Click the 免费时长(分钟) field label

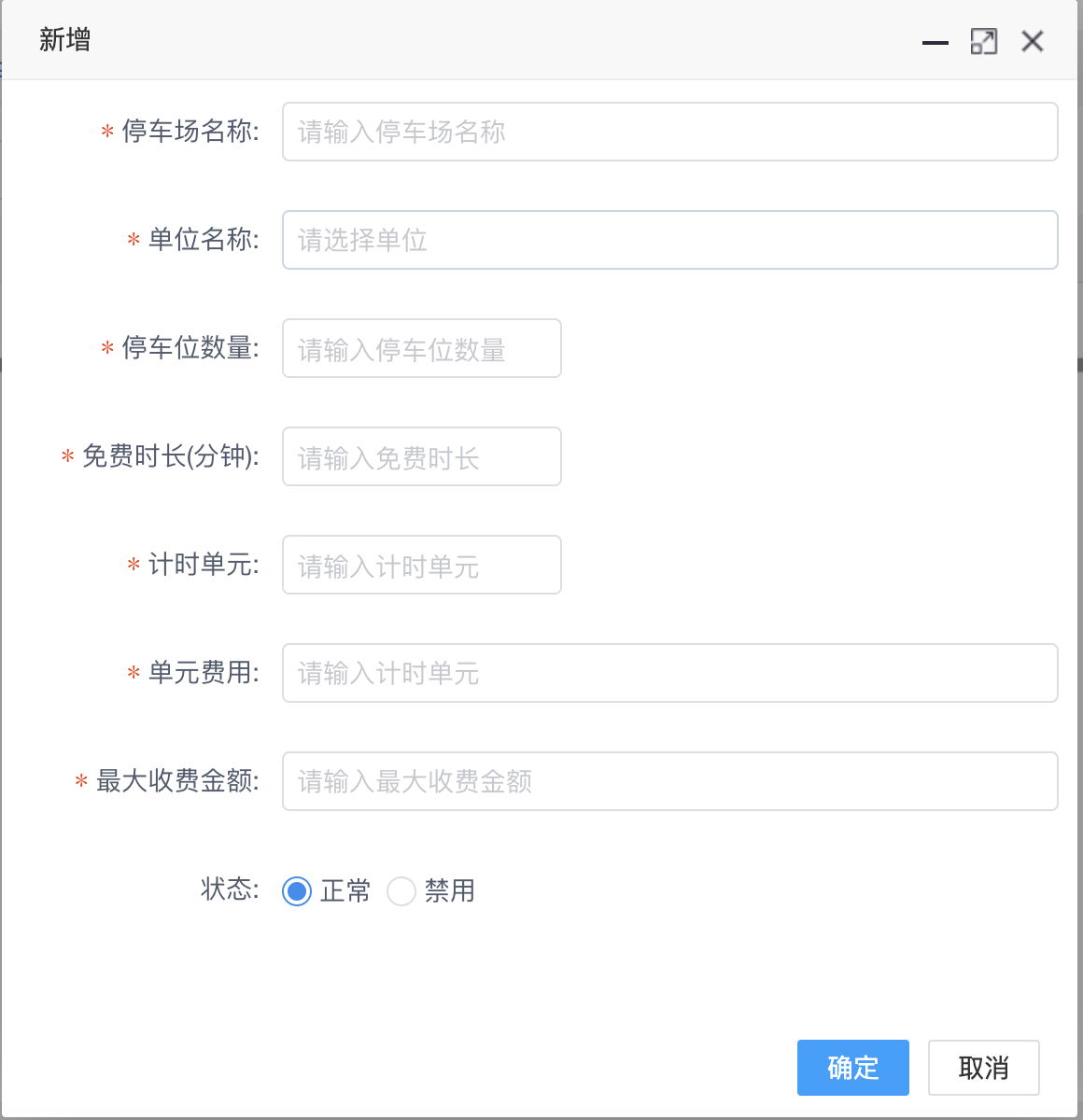(x=161, y=456)
